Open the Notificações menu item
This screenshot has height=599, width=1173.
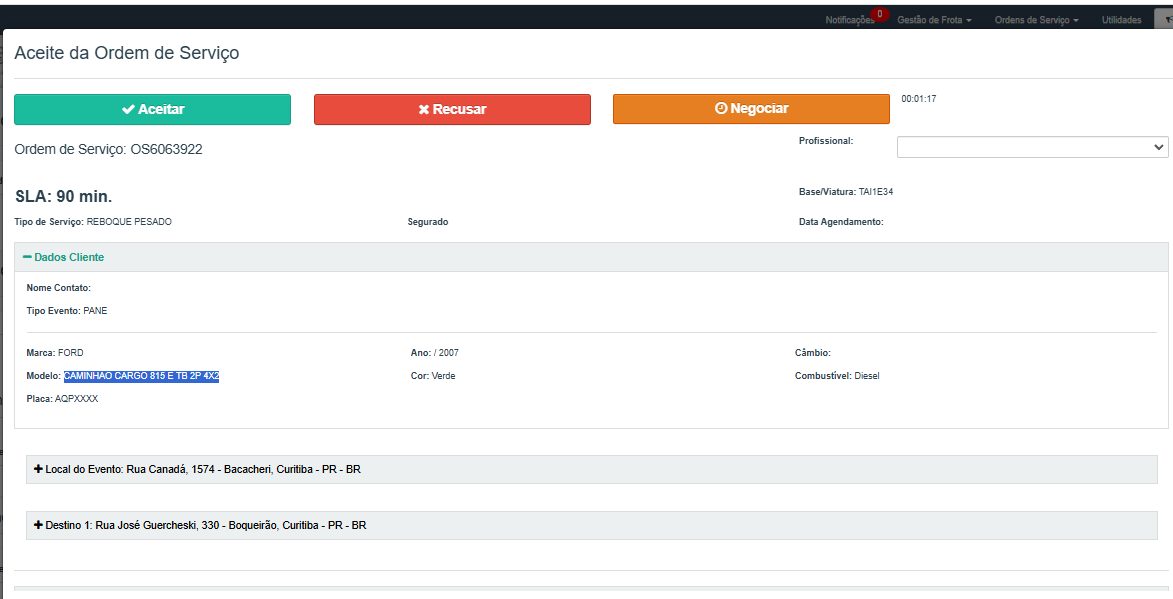850,20
